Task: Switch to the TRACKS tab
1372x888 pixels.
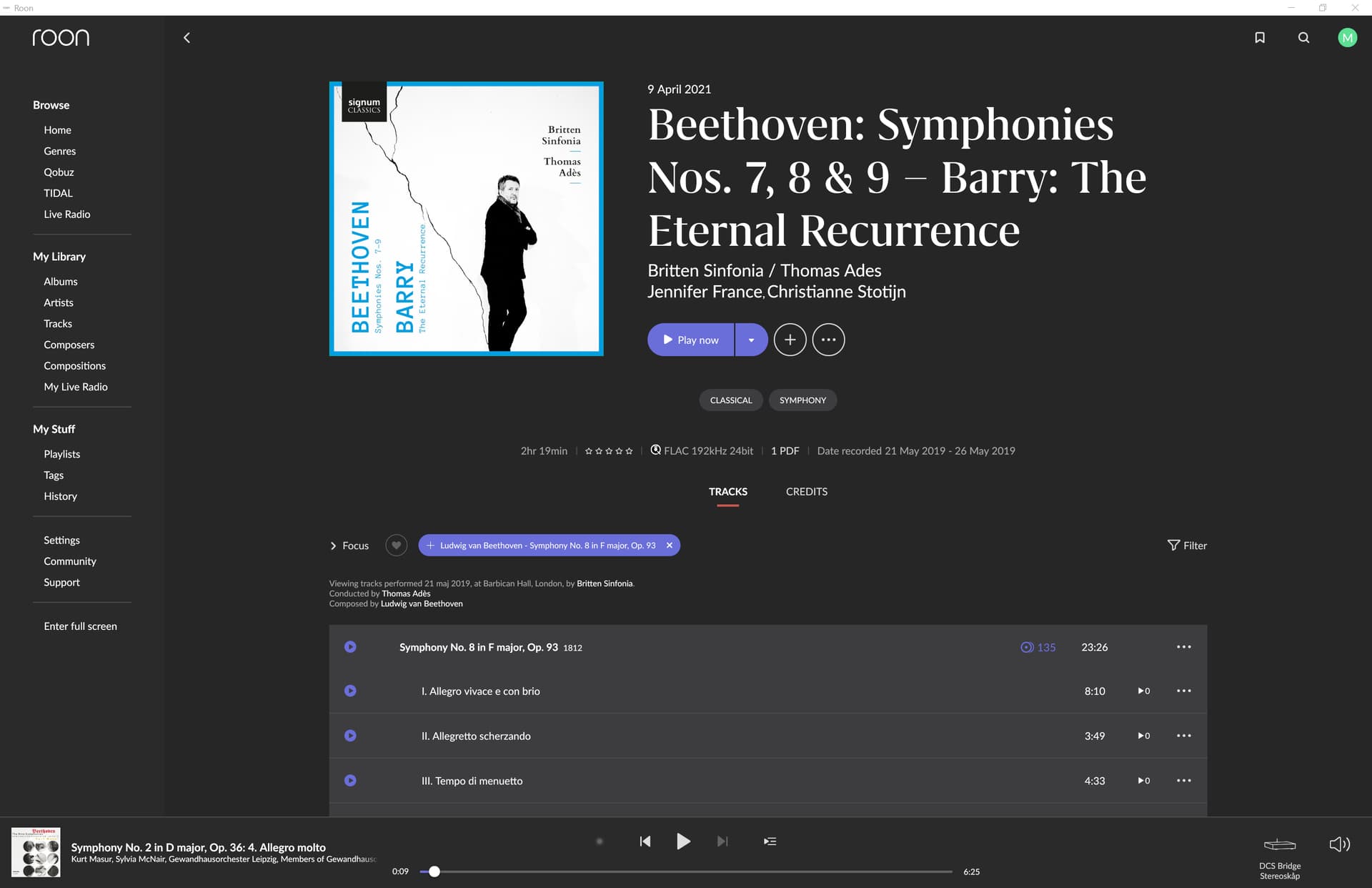Action: 727,491
